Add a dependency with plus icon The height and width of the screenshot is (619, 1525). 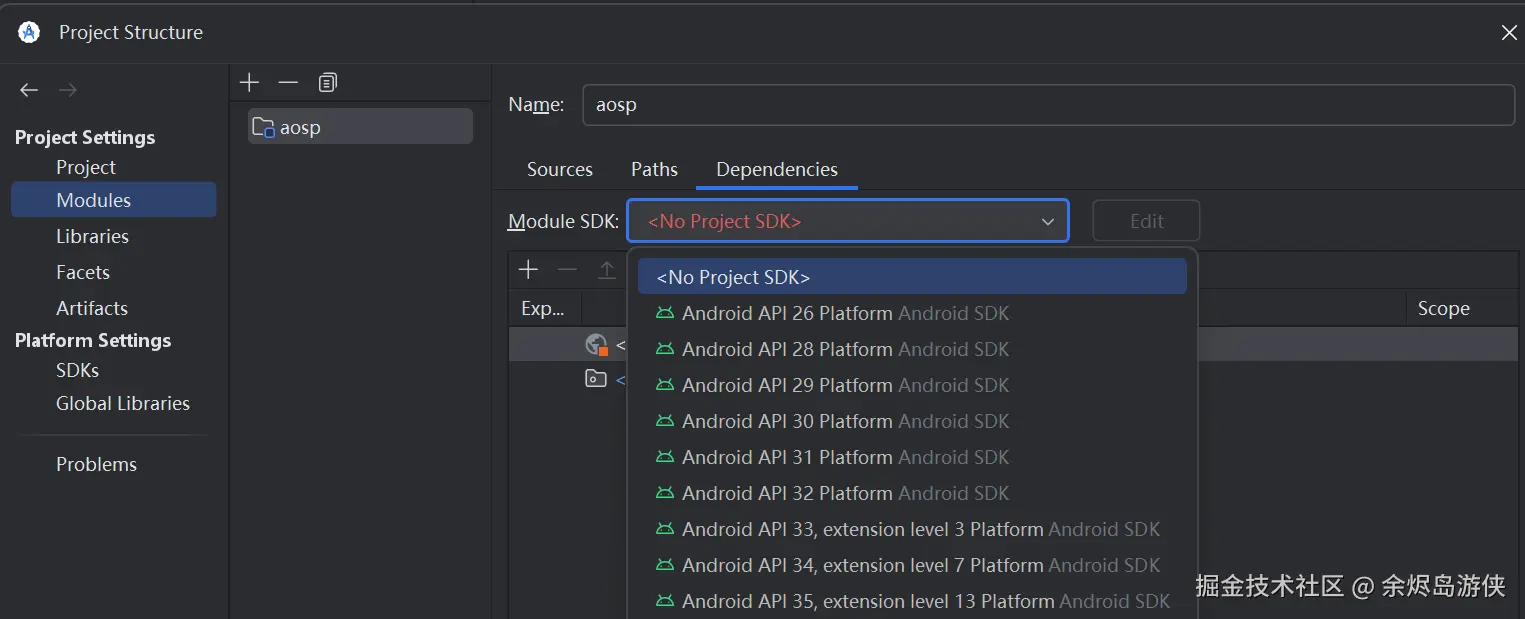(528, 269)
